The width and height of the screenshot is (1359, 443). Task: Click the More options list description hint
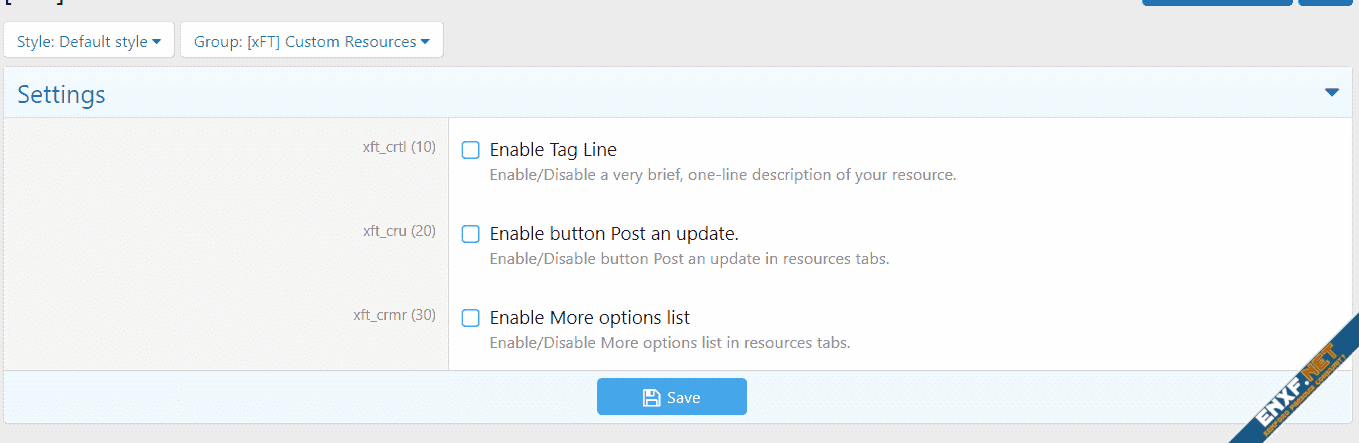pos(669,343)
